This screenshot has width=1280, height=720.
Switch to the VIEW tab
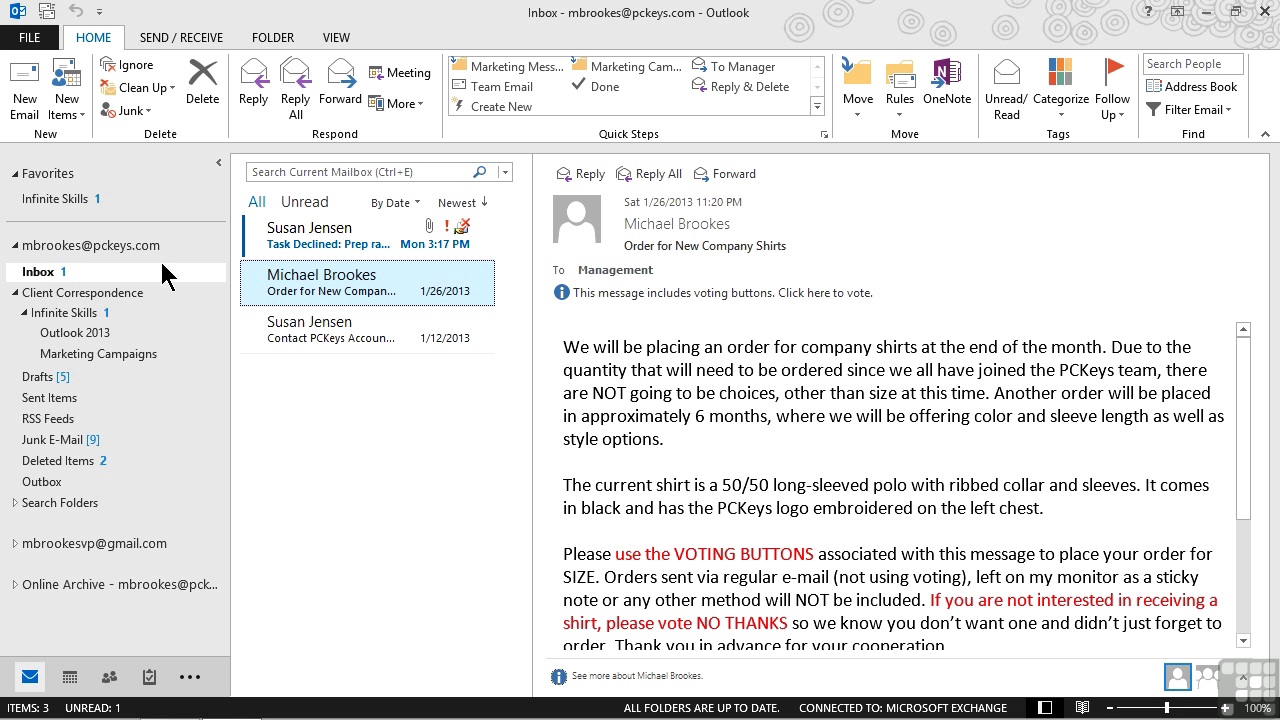(336, 38)
